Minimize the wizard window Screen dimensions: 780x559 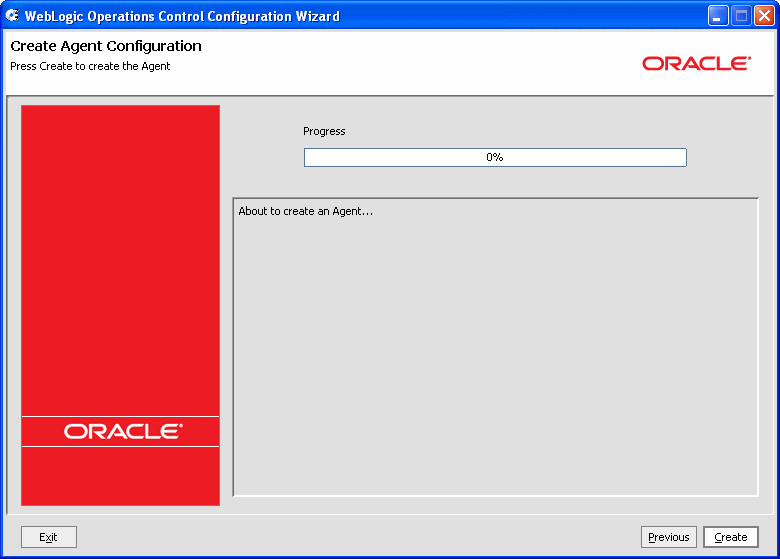pos(718,16)
